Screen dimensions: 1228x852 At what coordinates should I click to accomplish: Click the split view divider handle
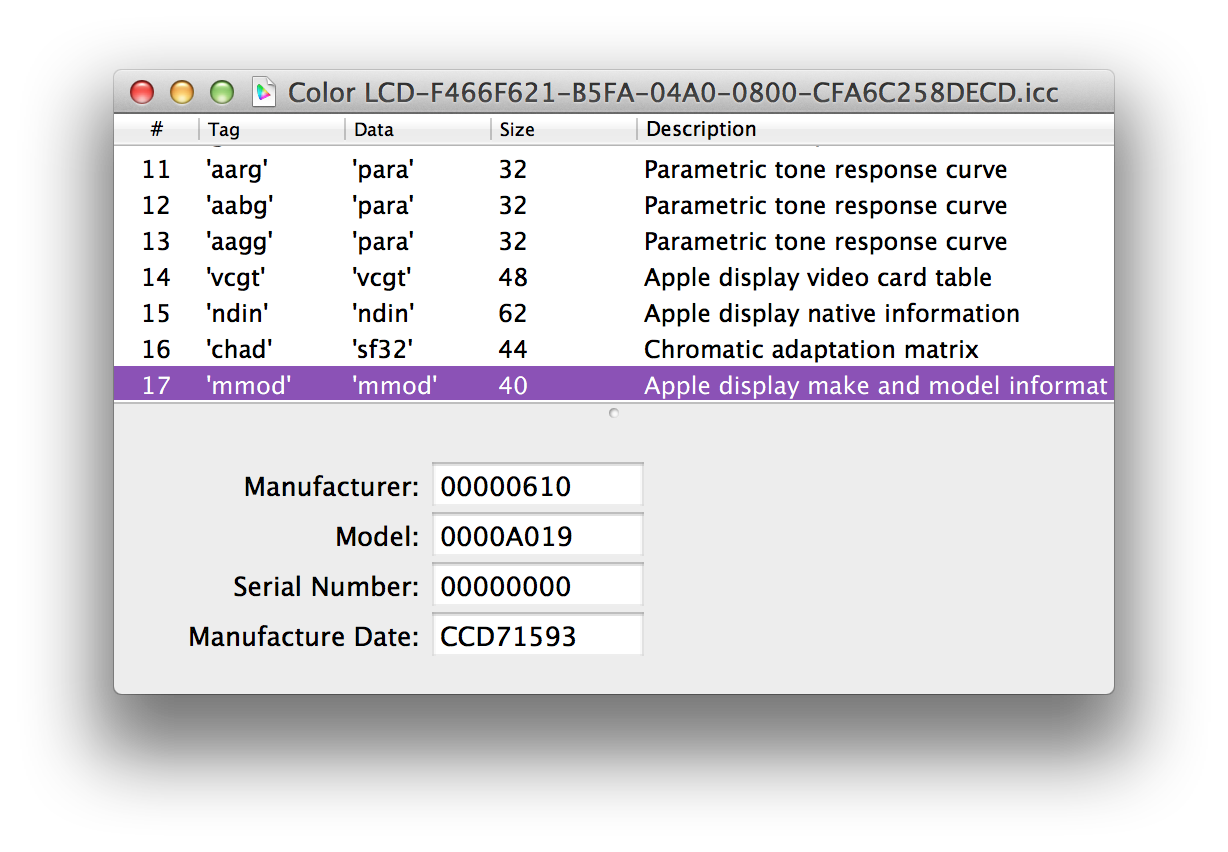614,413
